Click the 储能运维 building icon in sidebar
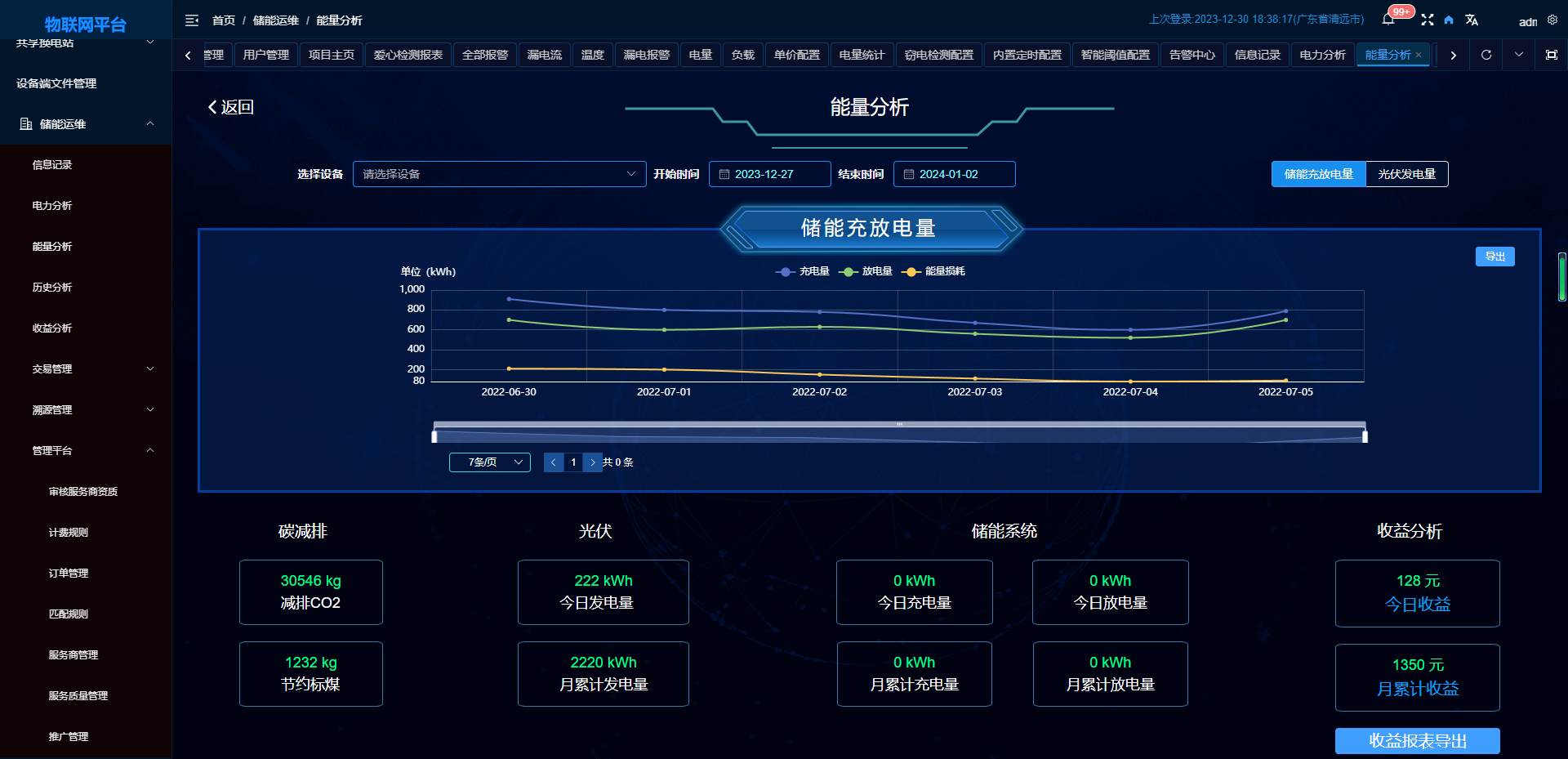The width and height of the screenshot is (1568, 759). (x=26, y=124)
